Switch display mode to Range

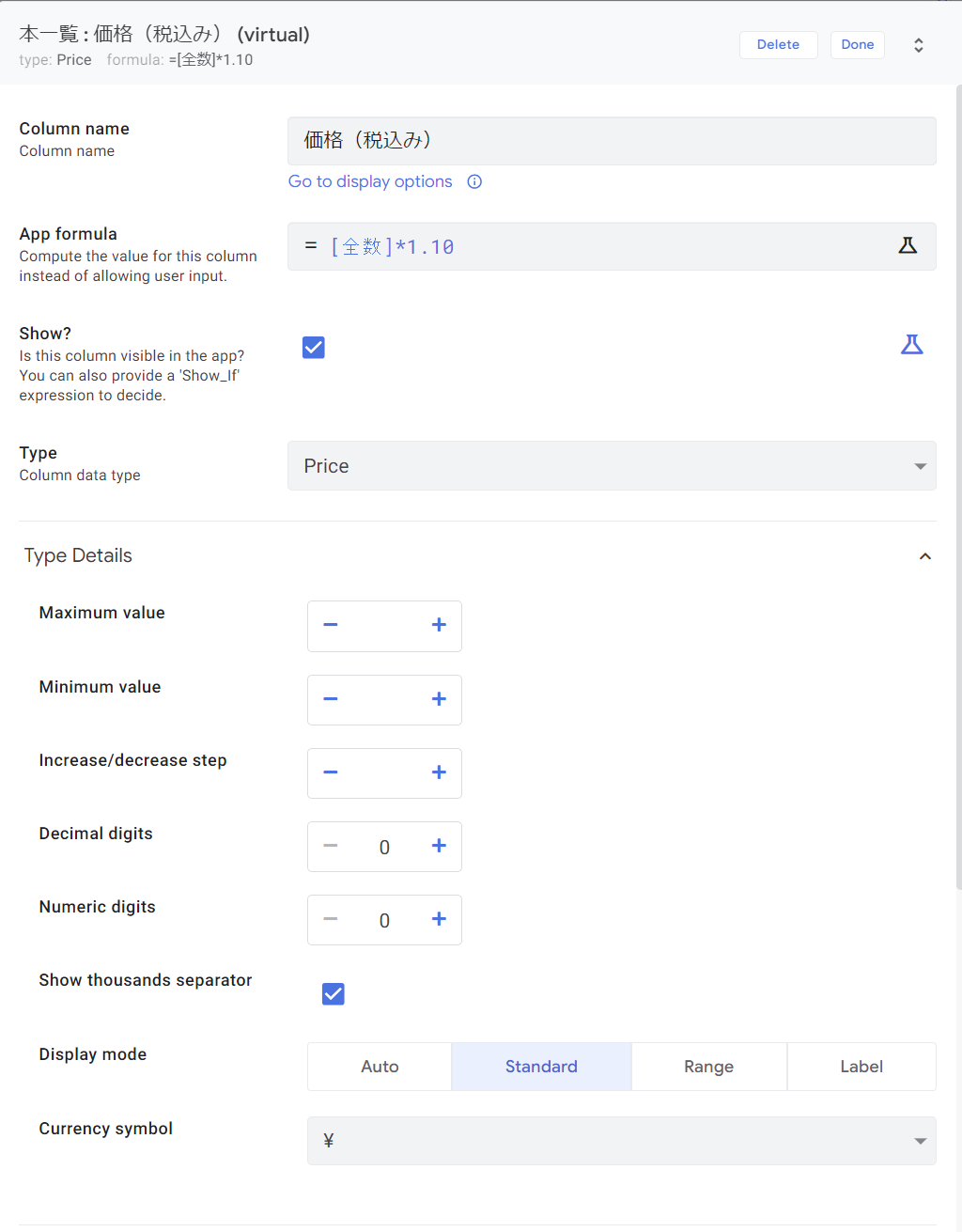pyautogui.click(x=708, y=1067)
